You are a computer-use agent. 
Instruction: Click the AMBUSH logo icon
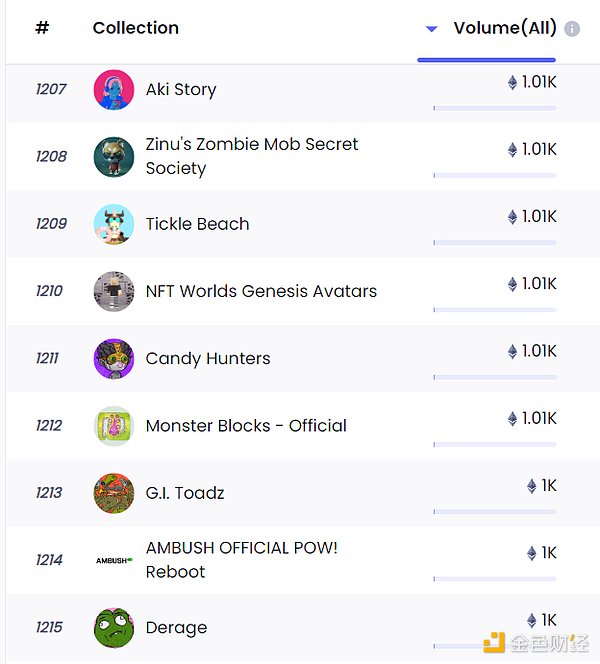[x=113, y=560]
